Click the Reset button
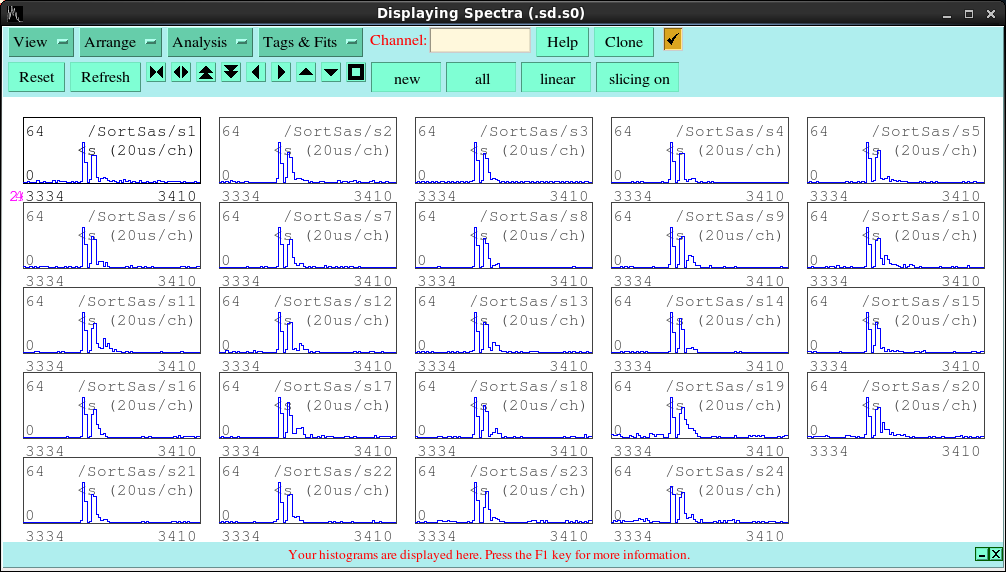Screen dimensions: 1006x572 [37, 77]
